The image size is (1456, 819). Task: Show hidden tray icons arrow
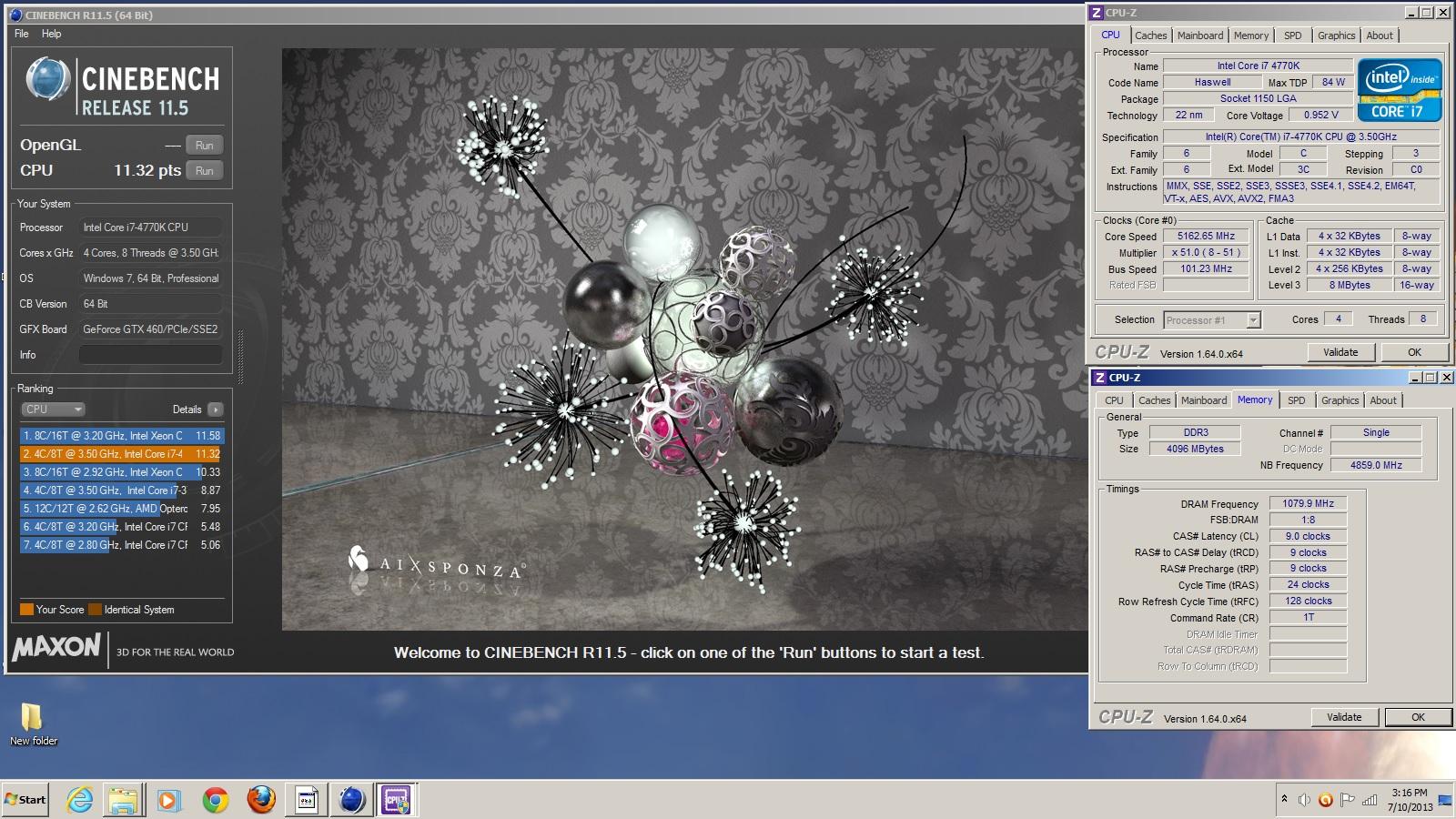pos(1284,799)
